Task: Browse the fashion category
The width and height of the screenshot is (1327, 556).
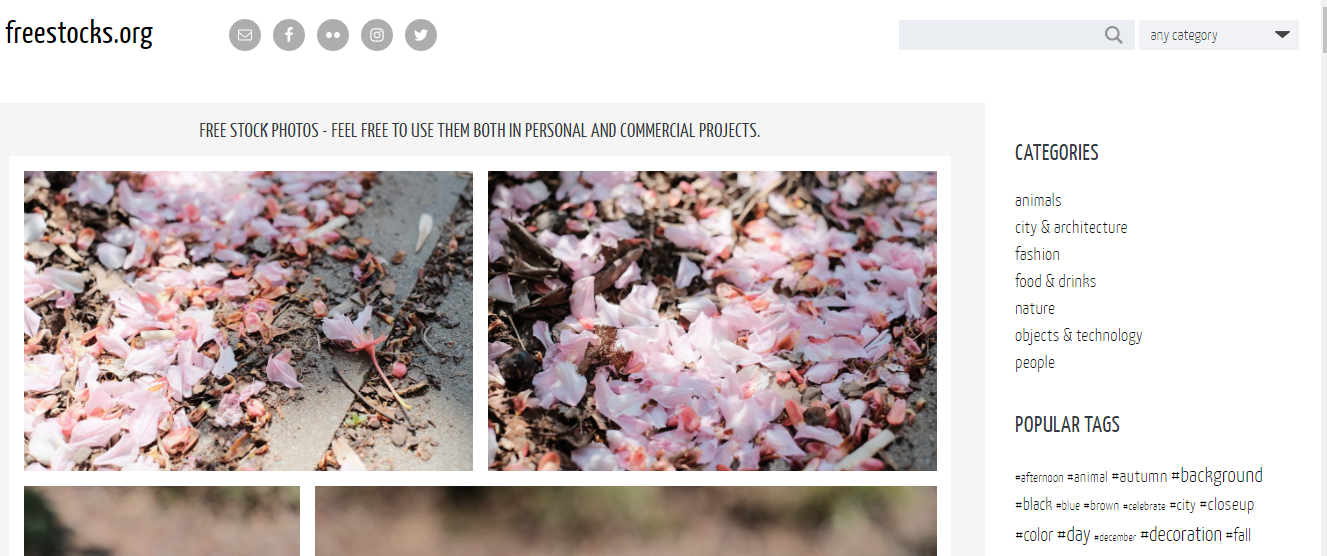Action: [1037, 254]
